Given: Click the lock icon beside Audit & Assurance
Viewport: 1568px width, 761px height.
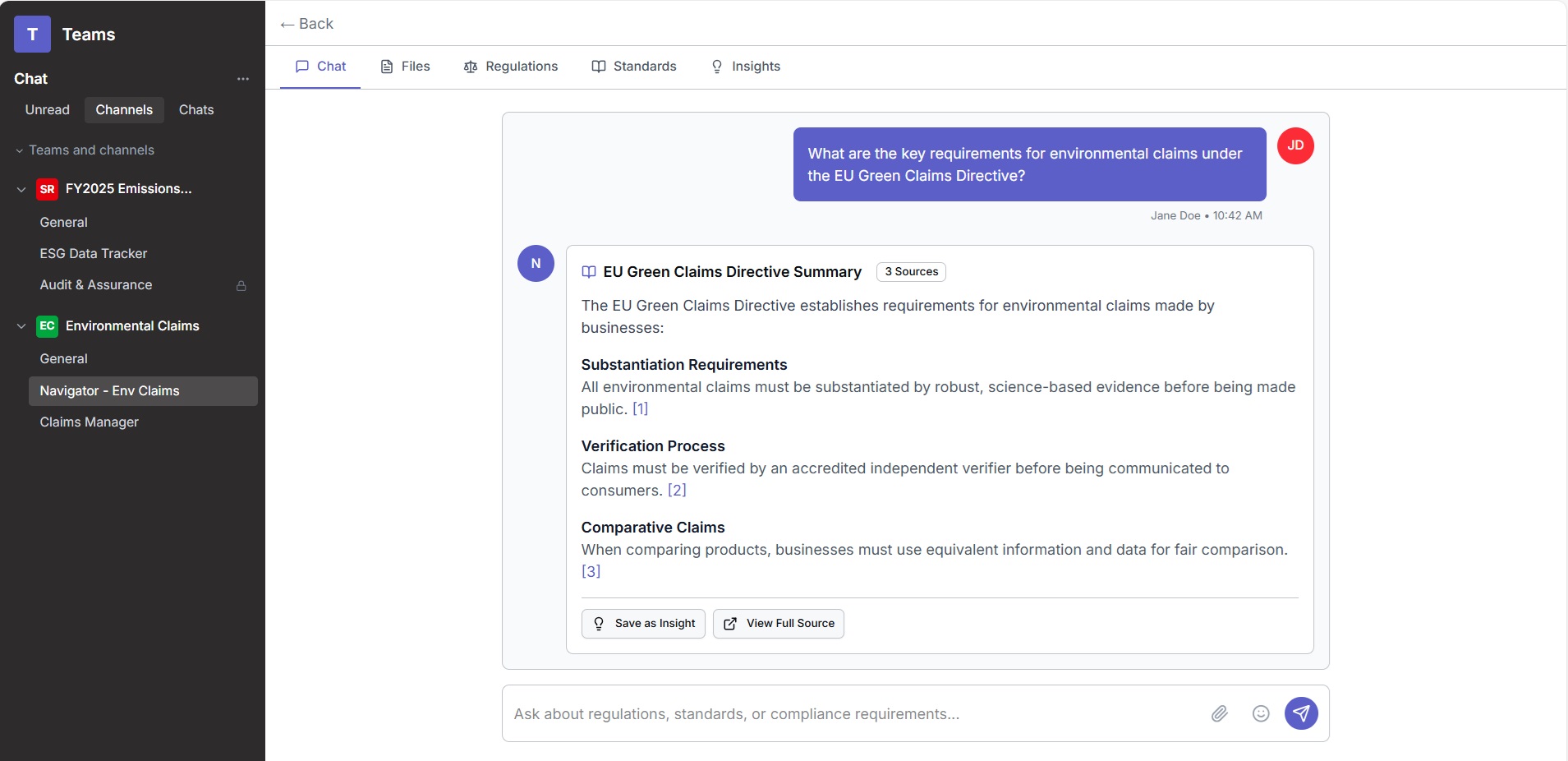Looking at the screenshot, I should (x=241, y=286).
